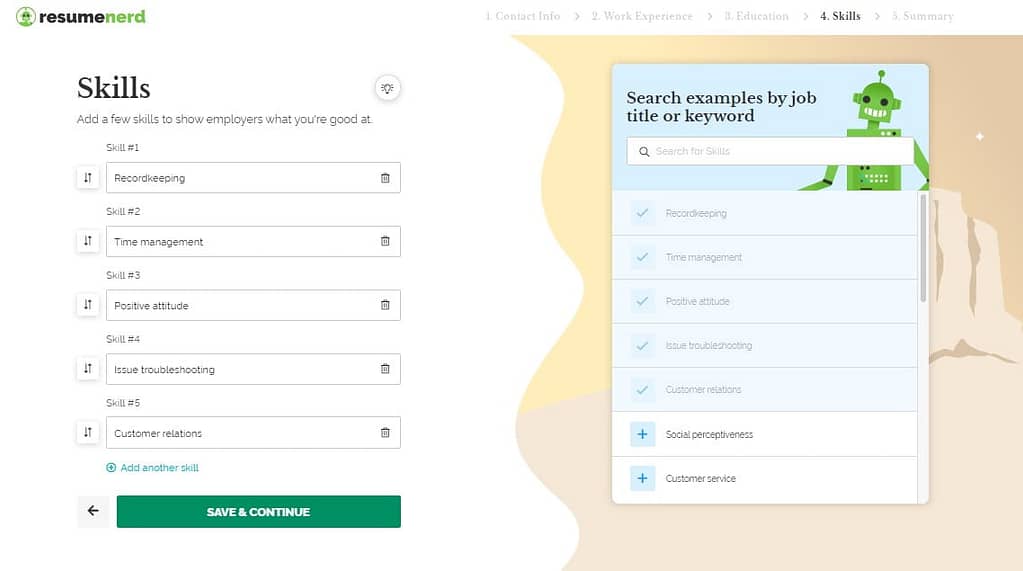This screenshot has height=571, width=1023.
Task: Add Customer service using the plus icon
Action: (642, 478)
